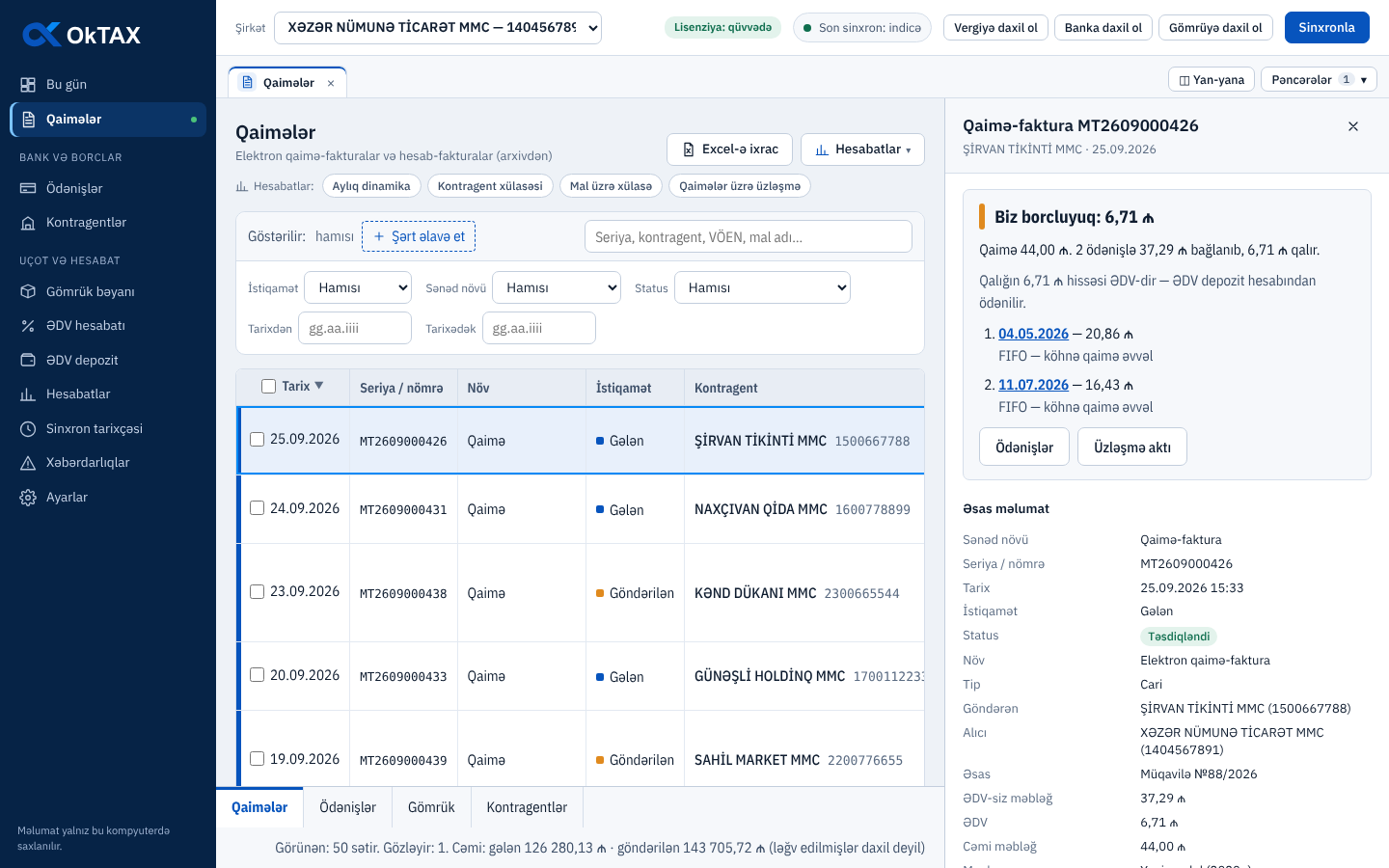The width and height of the screenshot is (1389, 868).
Task: Close the Qaimə-faktura detail panel
Action: point(1353,126)
